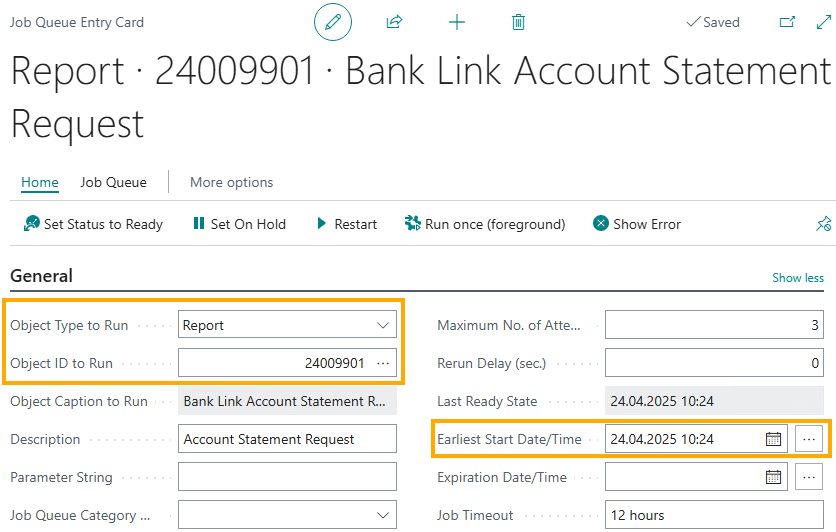Click Set On Hold action
Viewport: 836px width, 532px height.
(239, 224)
